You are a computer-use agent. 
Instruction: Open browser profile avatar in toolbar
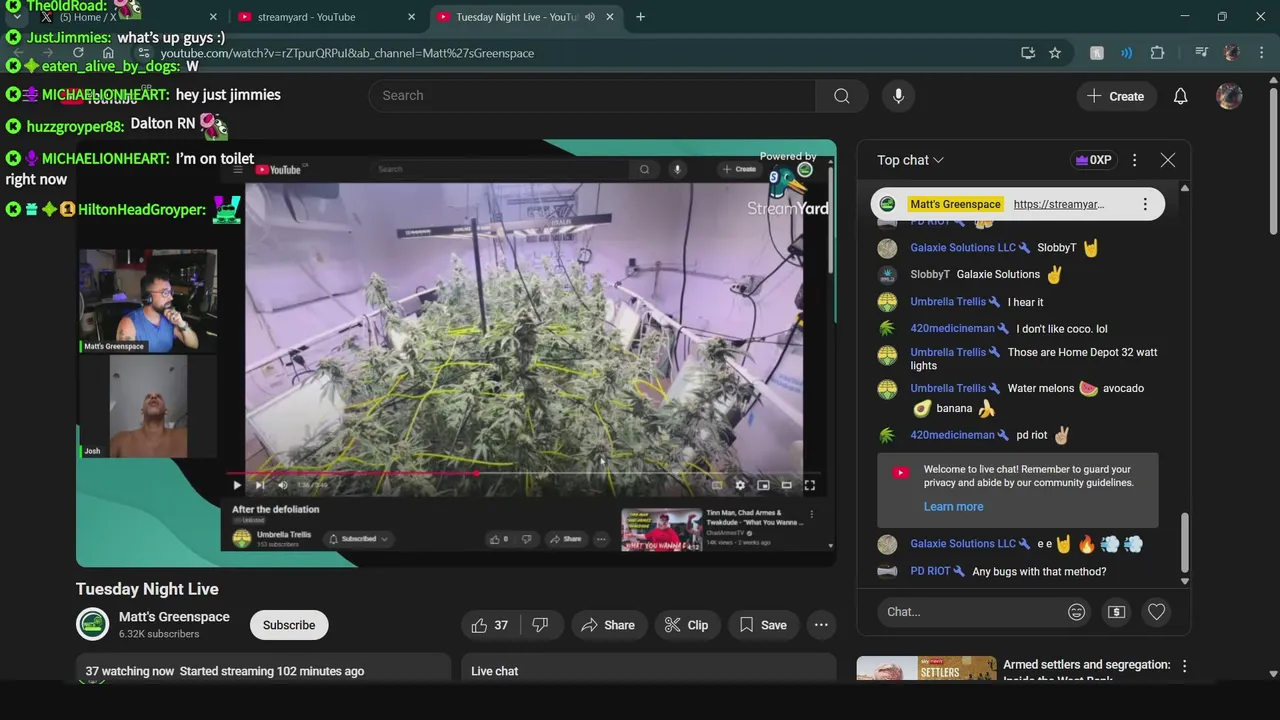(1232, 53)
